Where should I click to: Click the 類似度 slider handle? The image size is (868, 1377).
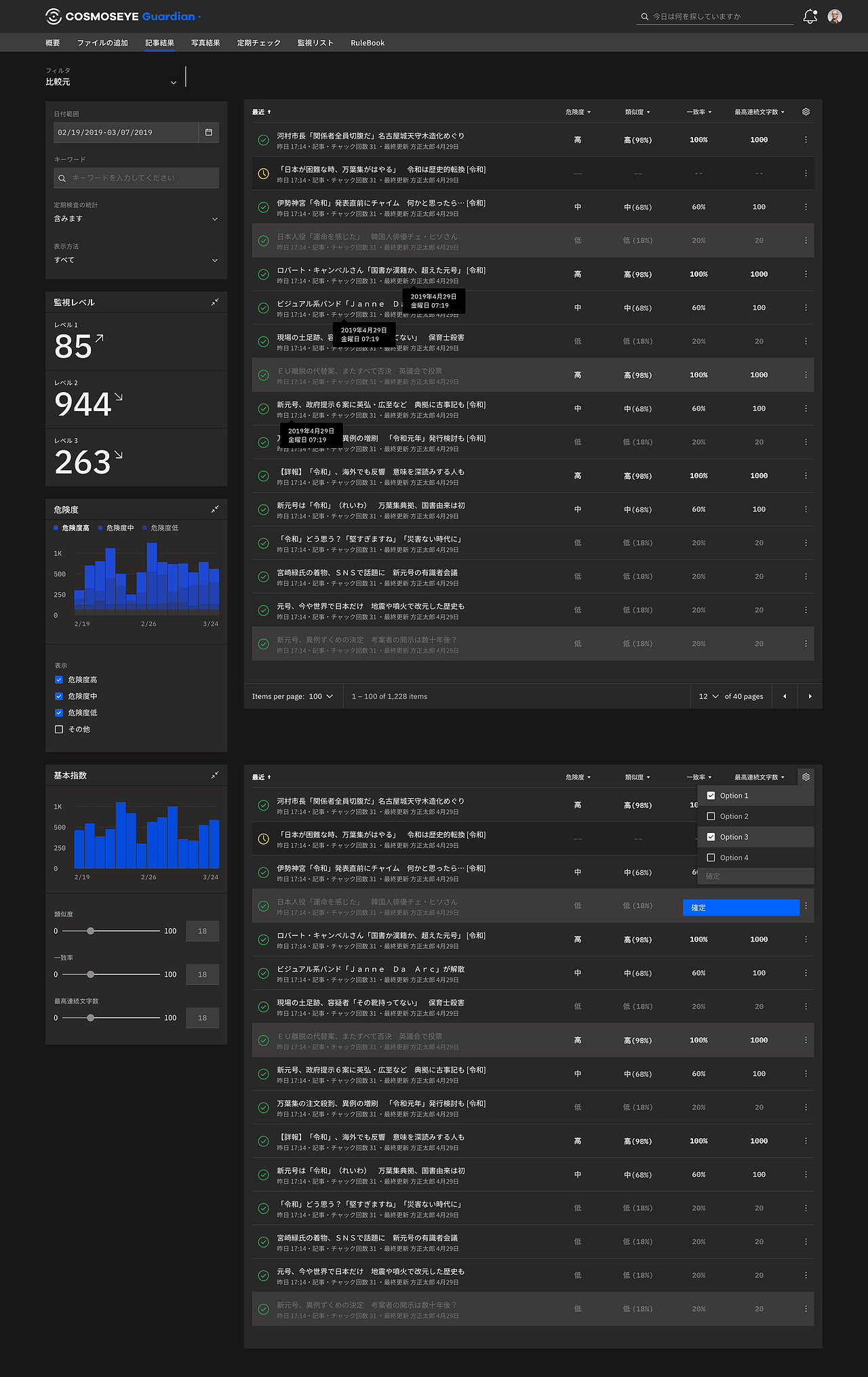(91, 931)
